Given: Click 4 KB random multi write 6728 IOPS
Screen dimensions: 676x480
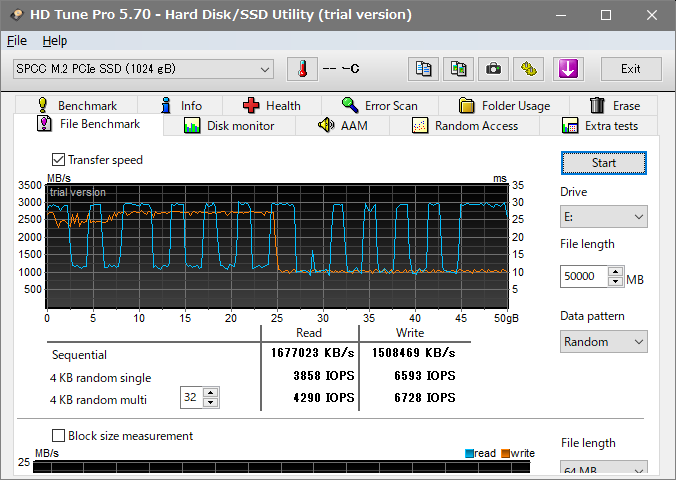Looking at the screenshot, I should click(425, 398).
